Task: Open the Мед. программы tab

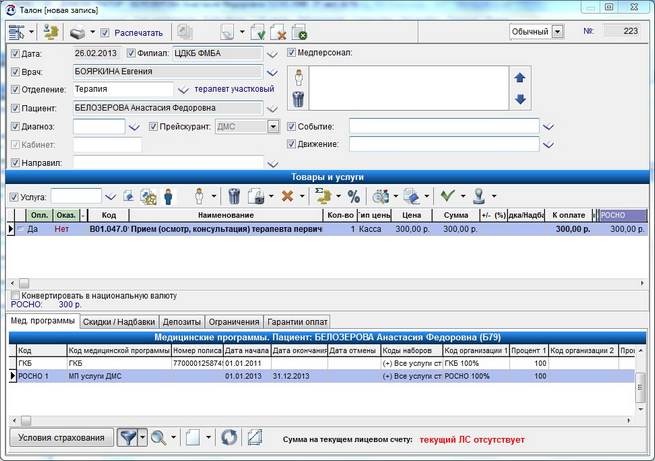Action: click(43, 321)
